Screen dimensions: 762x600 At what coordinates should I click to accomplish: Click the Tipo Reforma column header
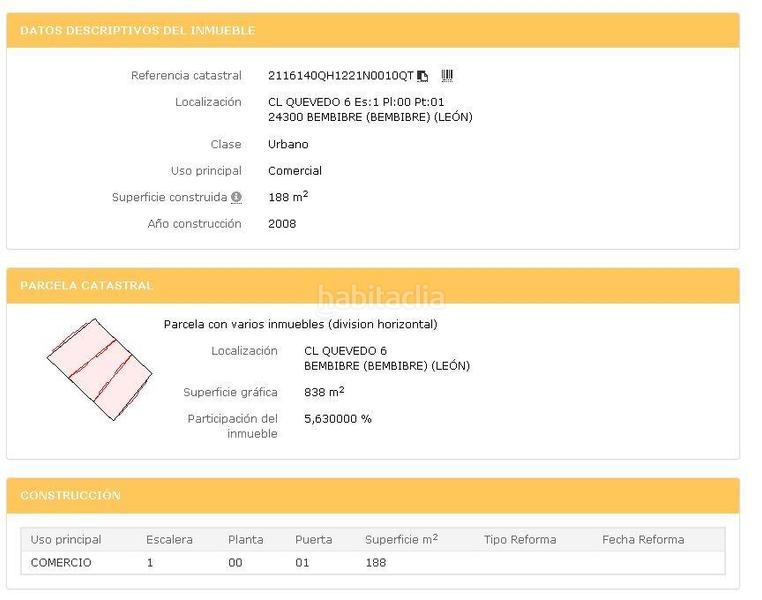click(520, 539)
